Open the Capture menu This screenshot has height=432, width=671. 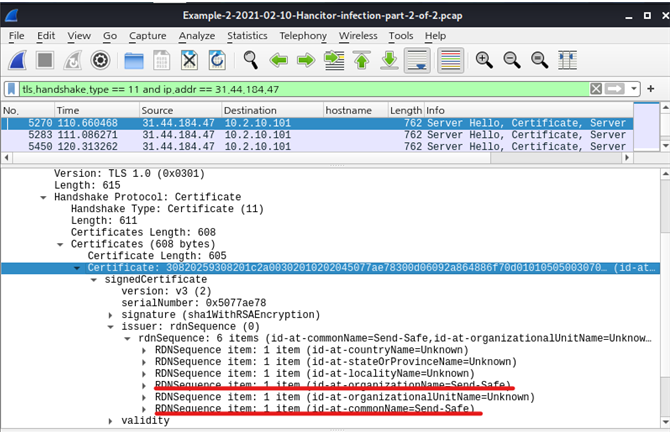(148, 36)
